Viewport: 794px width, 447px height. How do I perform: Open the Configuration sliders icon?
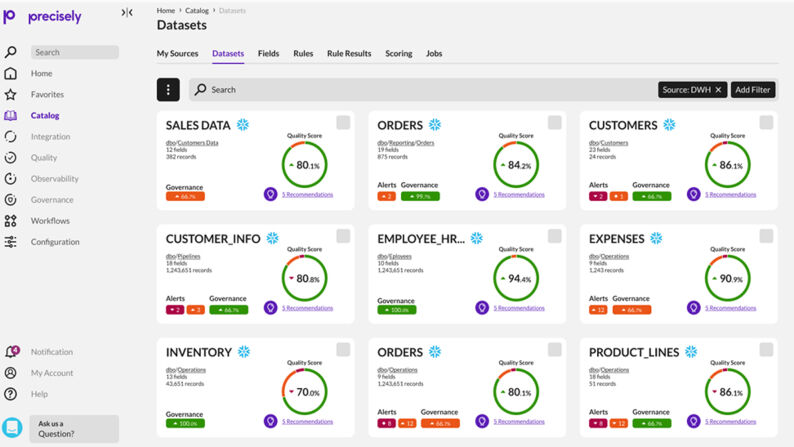[x=10, y=242]
